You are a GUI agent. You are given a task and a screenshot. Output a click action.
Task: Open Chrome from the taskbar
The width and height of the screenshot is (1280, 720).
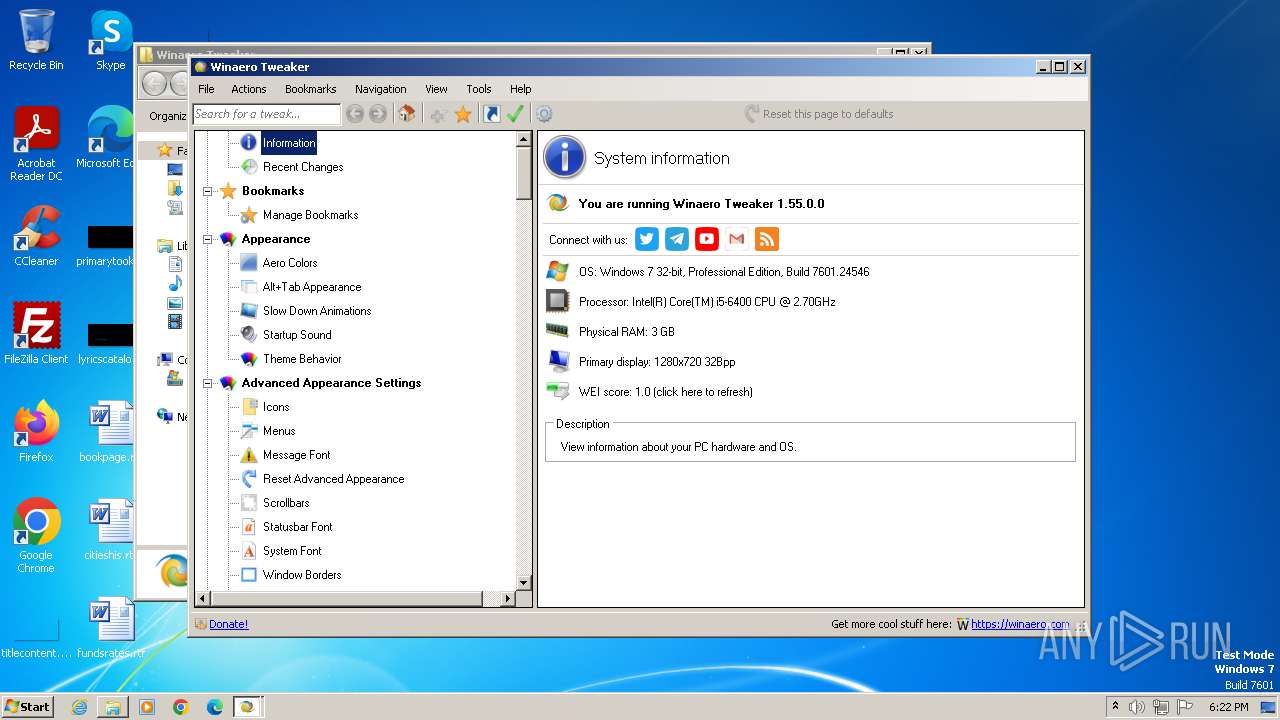[x=180, y=707]
